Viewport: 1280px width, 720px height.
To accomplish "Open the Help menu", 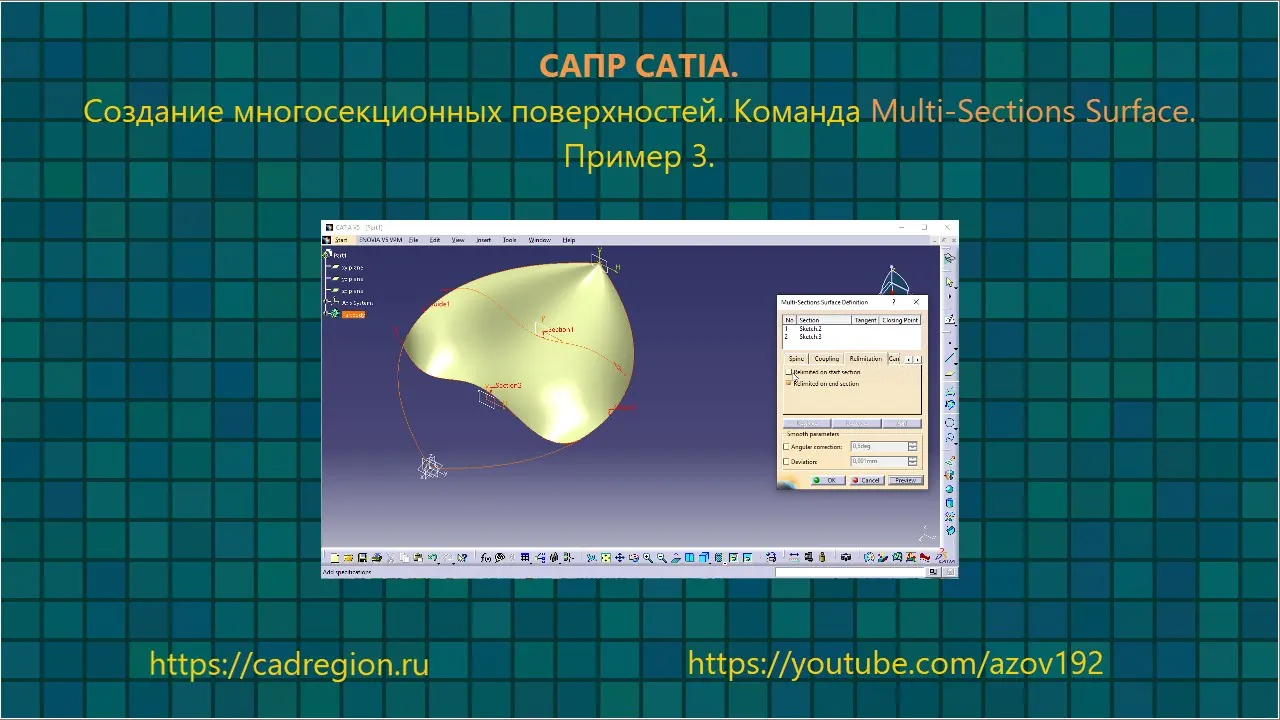I will [569, 240].
